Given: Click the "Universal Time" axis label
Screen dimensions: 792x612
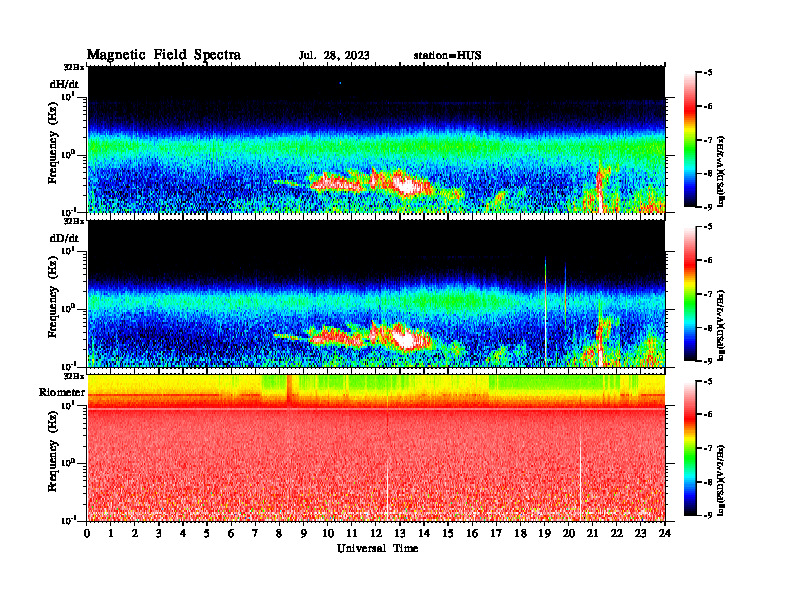Looking at the screenshot, I should [x=377, y=548].
